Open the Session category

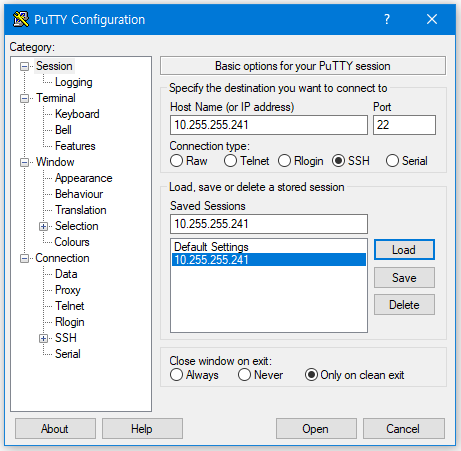54,66
